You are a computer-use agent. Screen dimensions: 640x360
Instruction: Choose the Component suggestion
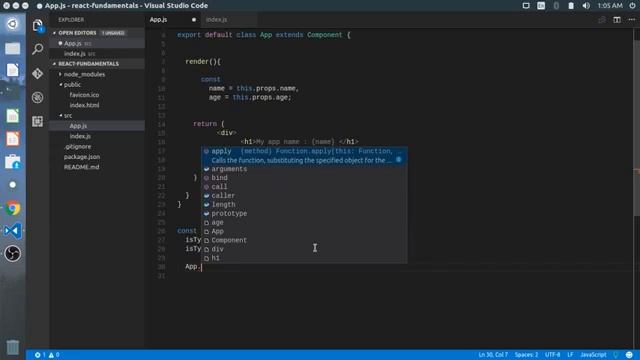pyautogui.click(x=304, y=240)
